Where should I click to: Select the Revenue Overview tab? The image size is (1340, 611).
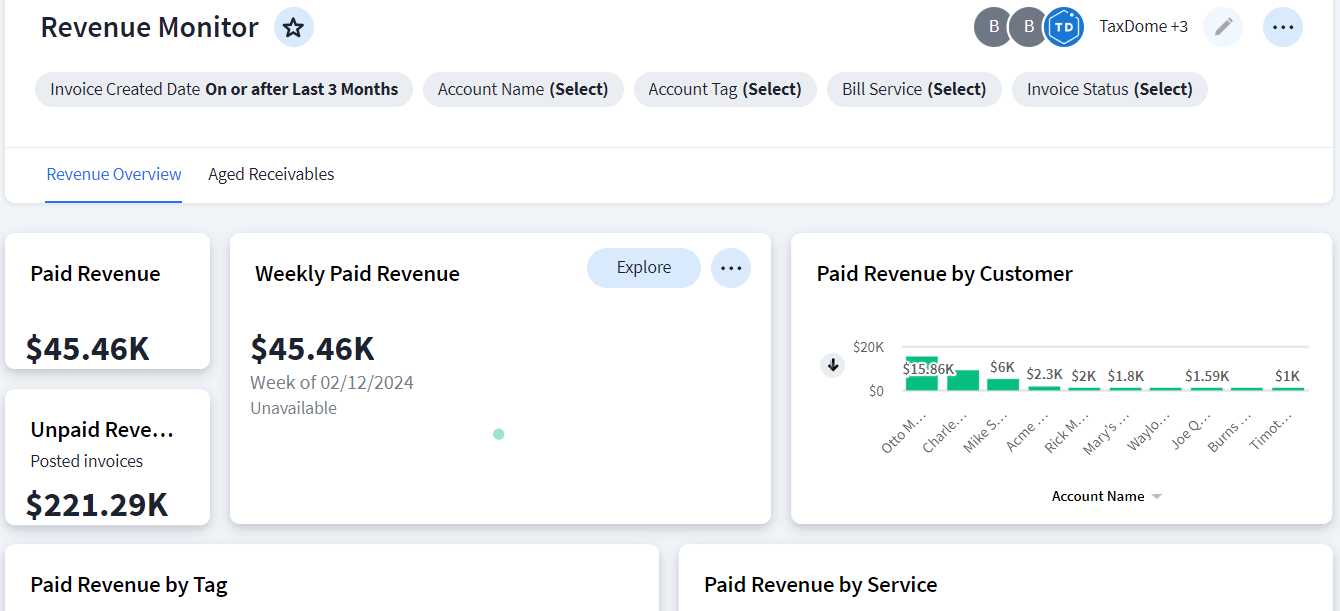coord(113,174)
